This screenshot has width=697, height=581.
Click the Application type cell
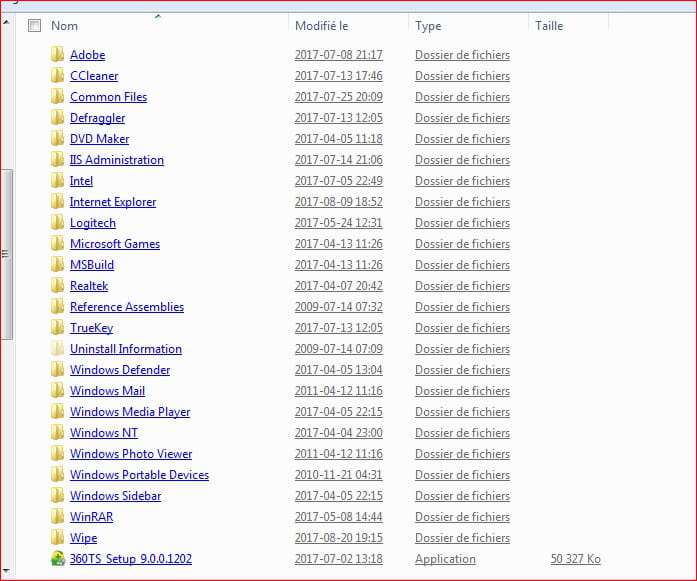point(445,559)
